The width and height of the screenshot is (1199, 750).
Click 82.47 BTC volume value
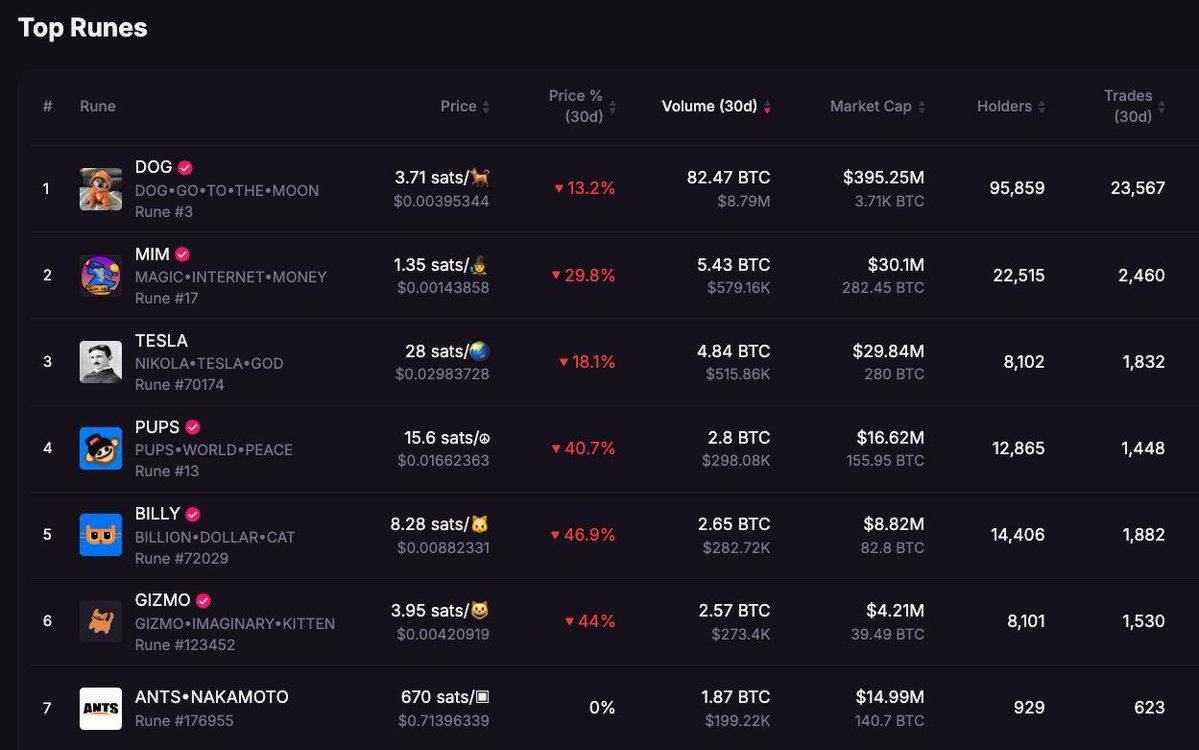coord(728,177)
